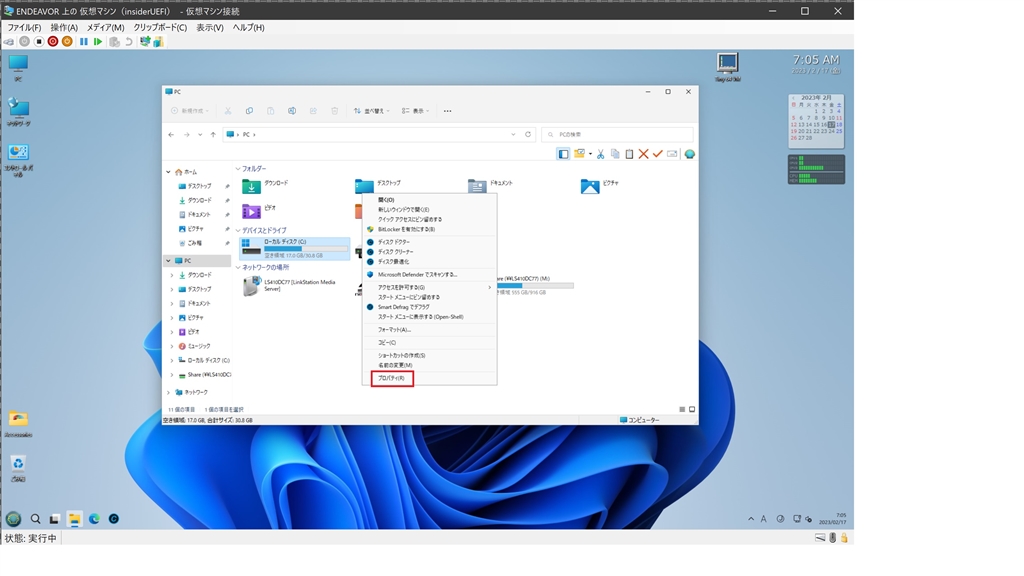
Task: Collapse the ホーム node in tree
Action: tap(168, 172)
